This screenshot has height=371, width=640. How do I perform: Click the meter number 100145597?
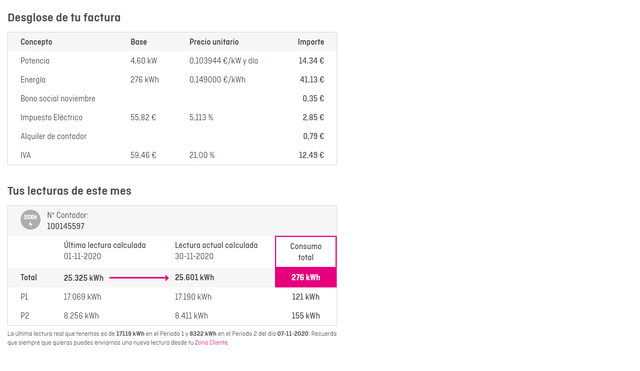[66, 226]
